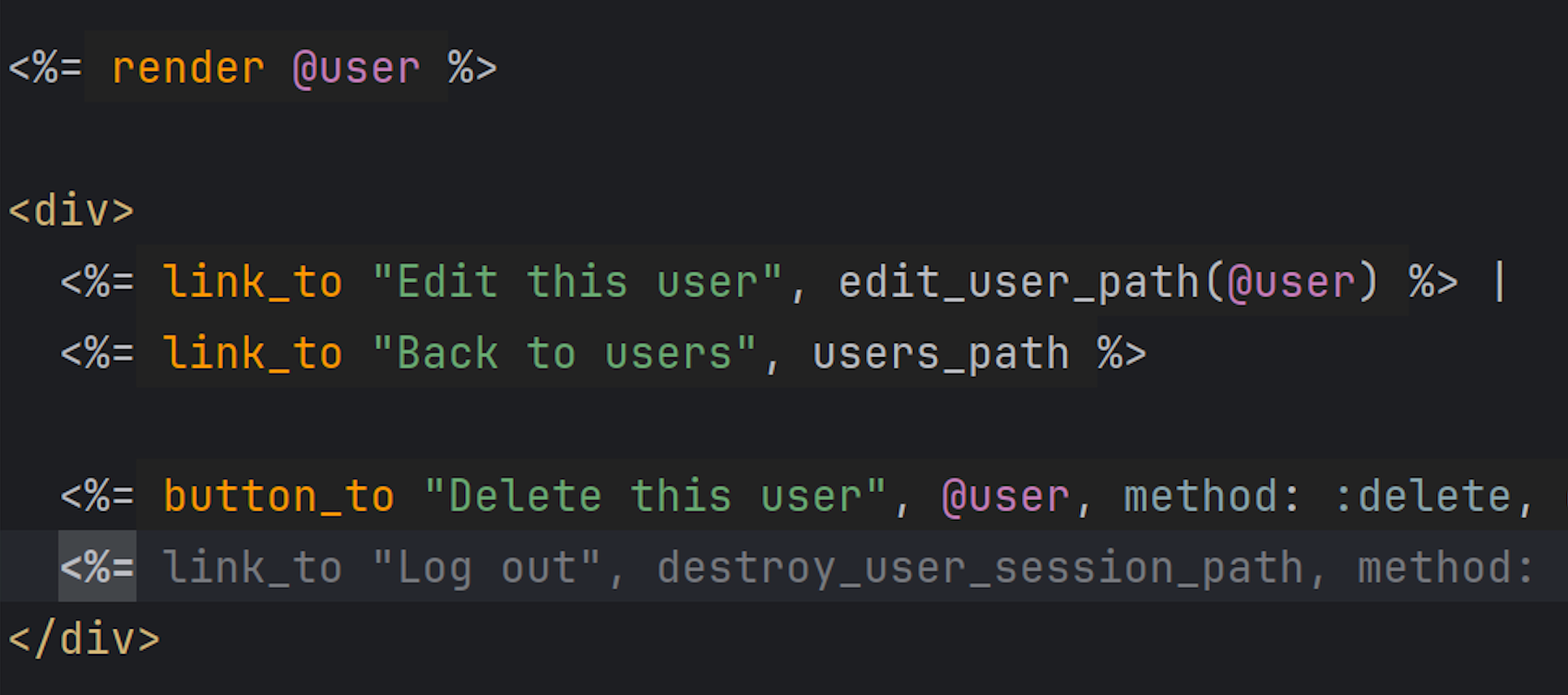Click link_to before "Edit this user"

click(253, 282)
